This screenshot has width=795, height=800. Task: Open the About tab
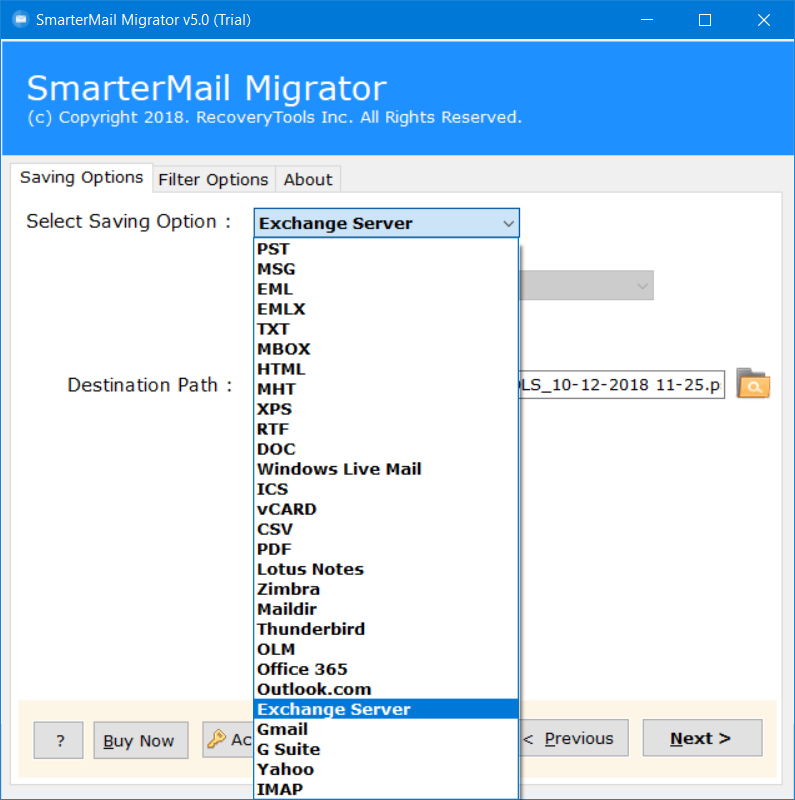pyautogui.click(x=307, y=180)
